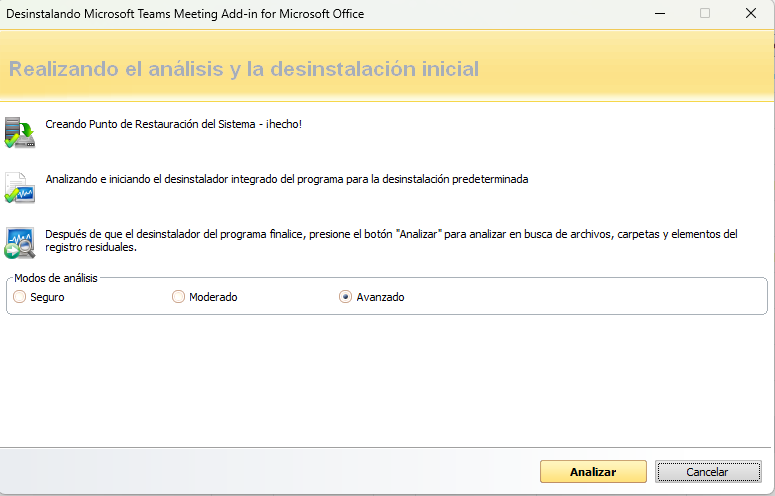Choose the Moderado scan mode
The height and width of the screenshot is (496, 775).
179,297
